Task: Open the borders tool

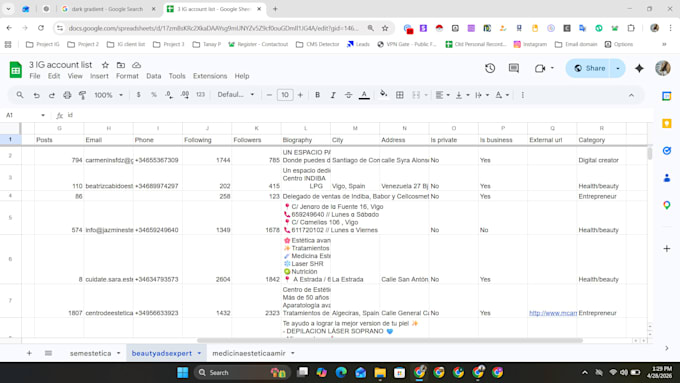Action: 400,95
